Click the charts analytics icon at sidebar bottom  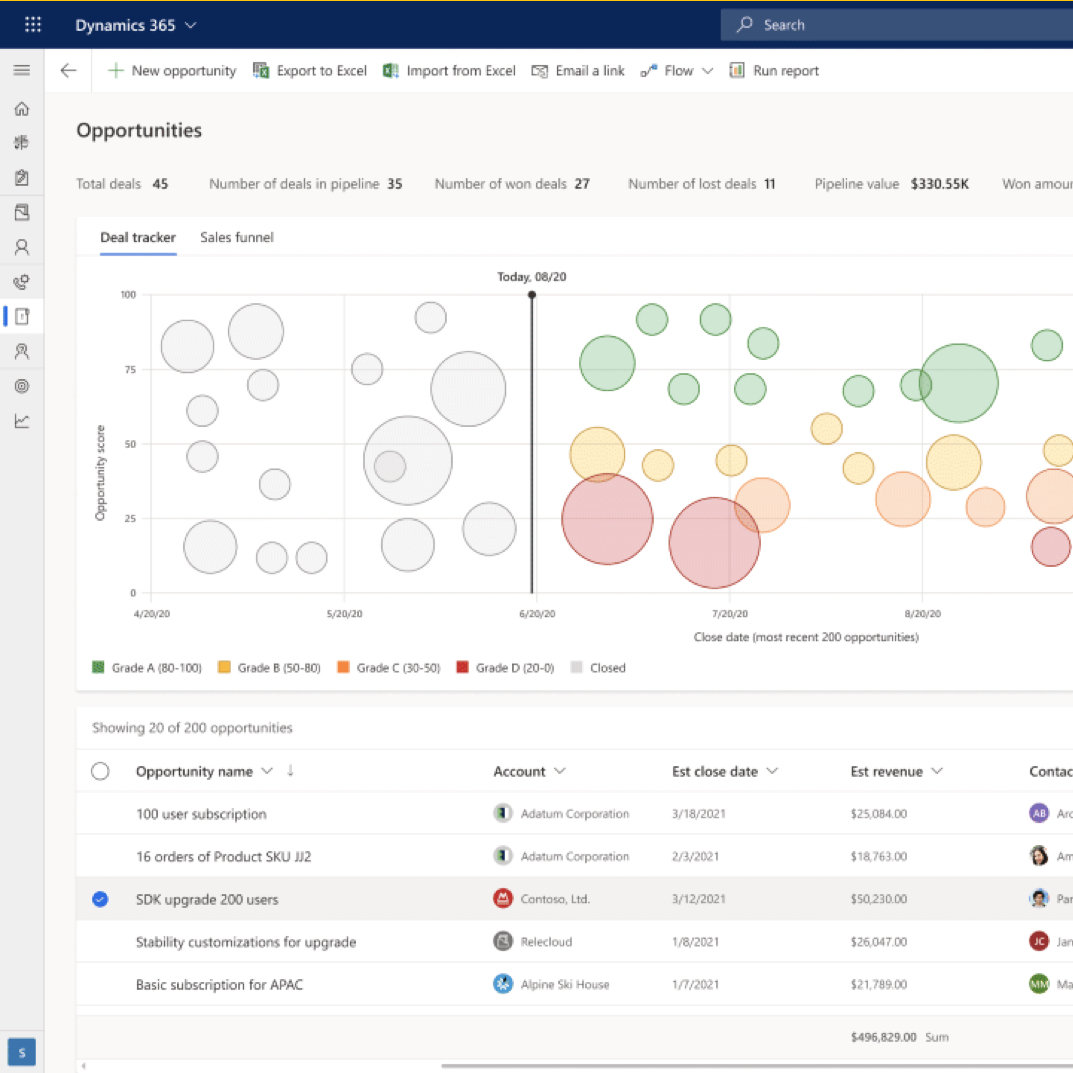tap(21, 420)
